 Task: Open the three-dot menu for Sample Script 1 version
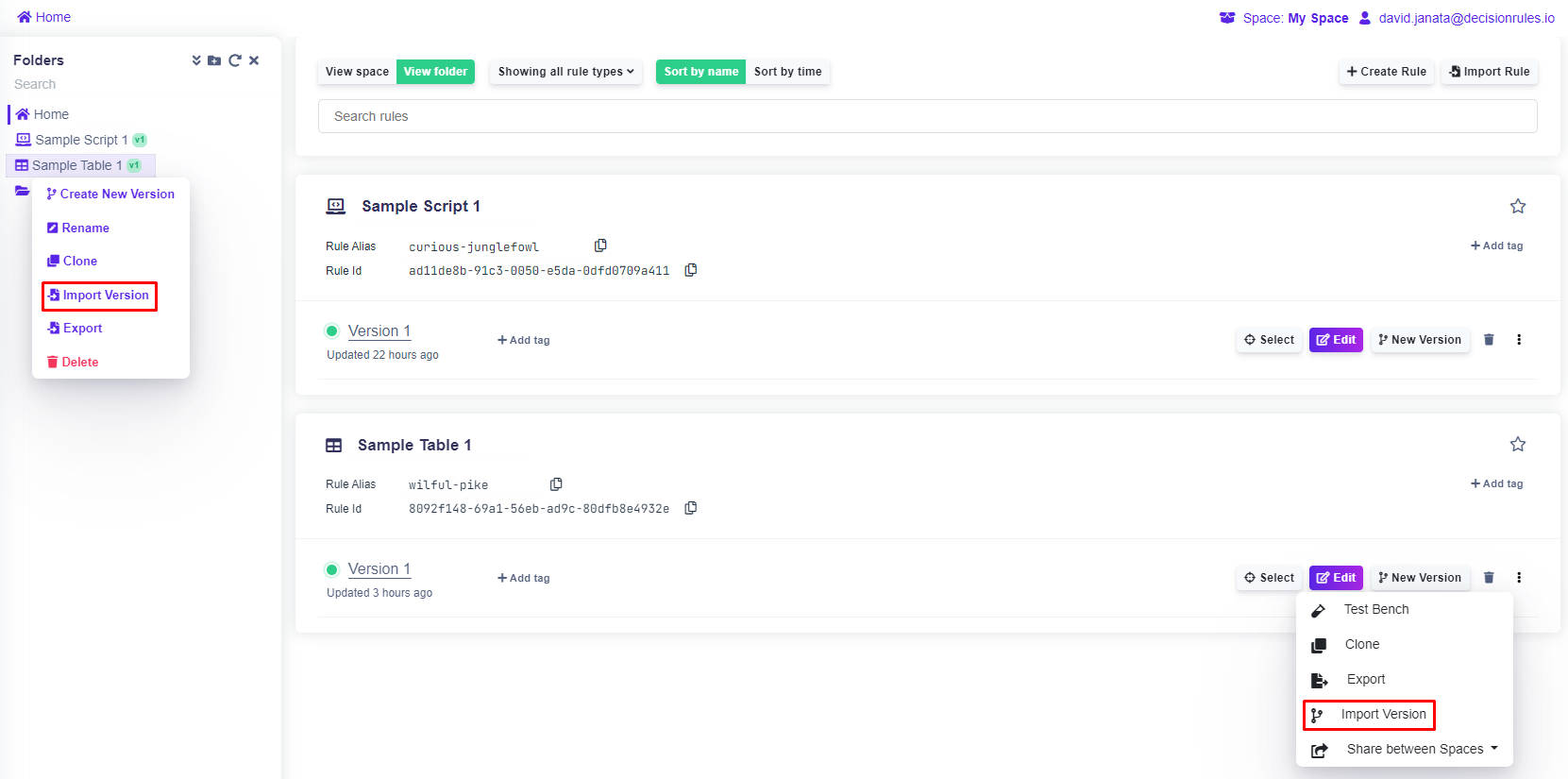(x=1519, y=340)
